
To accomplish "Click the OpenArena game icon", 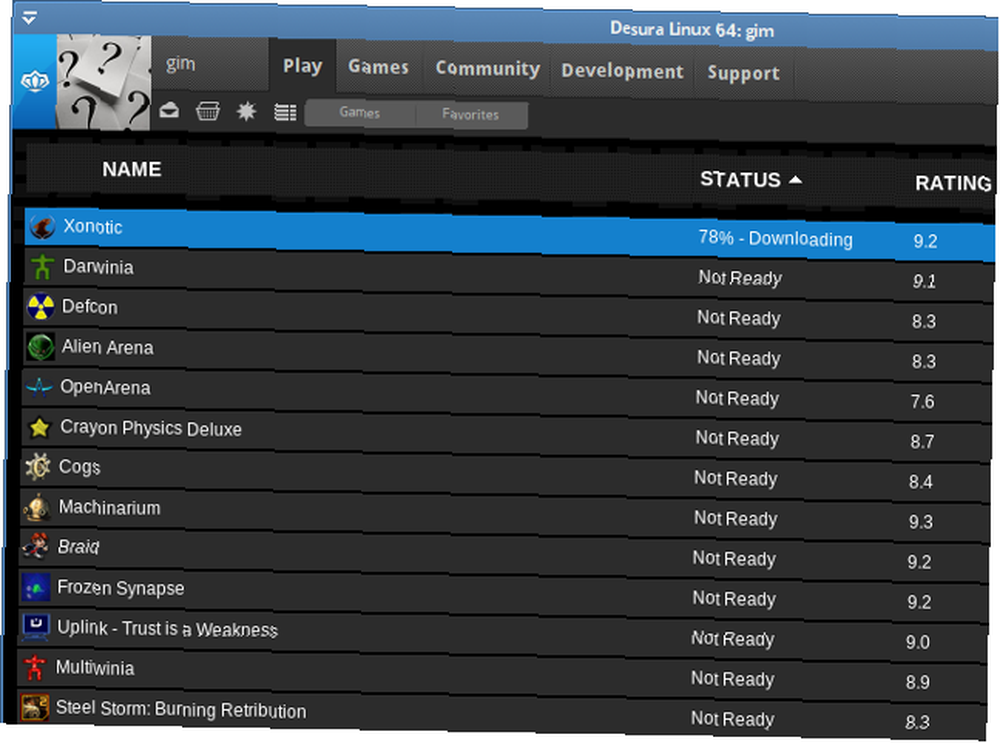I will coord(40,387).
